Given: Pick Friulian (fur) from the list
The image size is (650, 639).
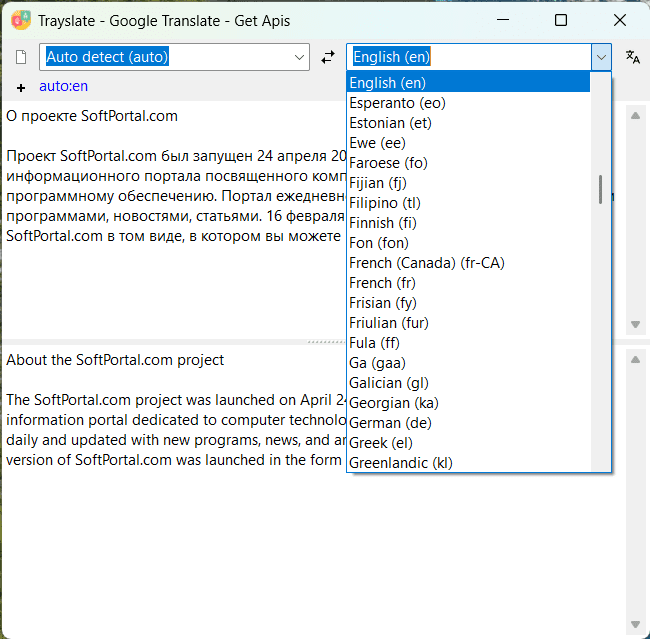Looking at the screenshot, I should (468, 323).
